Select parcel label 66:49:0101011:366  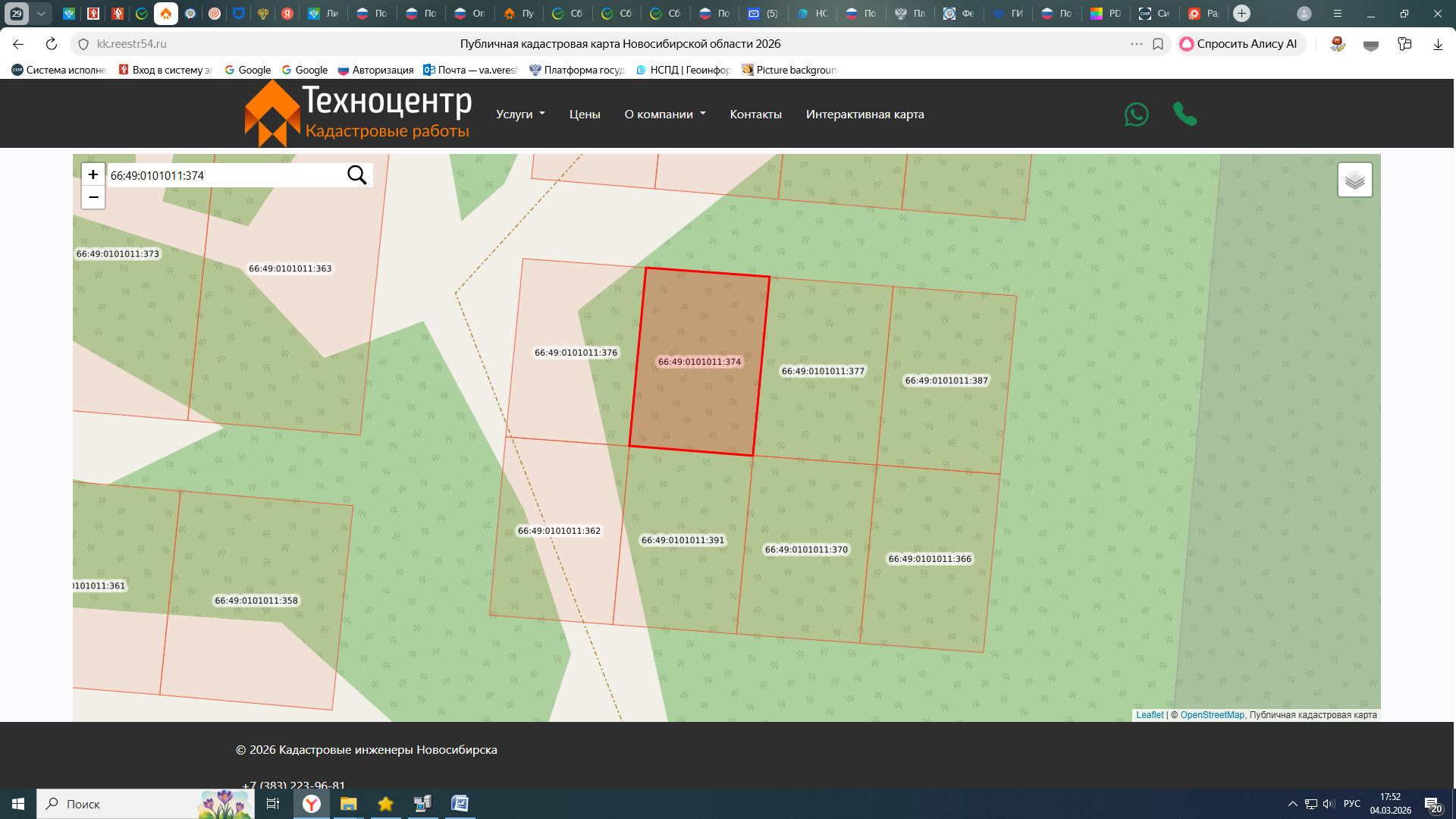[930, 559]
